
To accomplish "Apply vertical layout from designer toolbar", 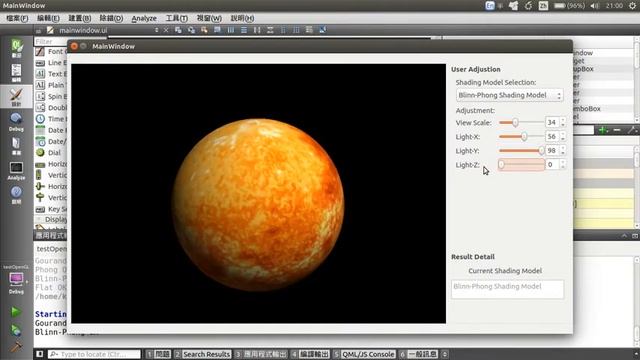I will point(244,30).
